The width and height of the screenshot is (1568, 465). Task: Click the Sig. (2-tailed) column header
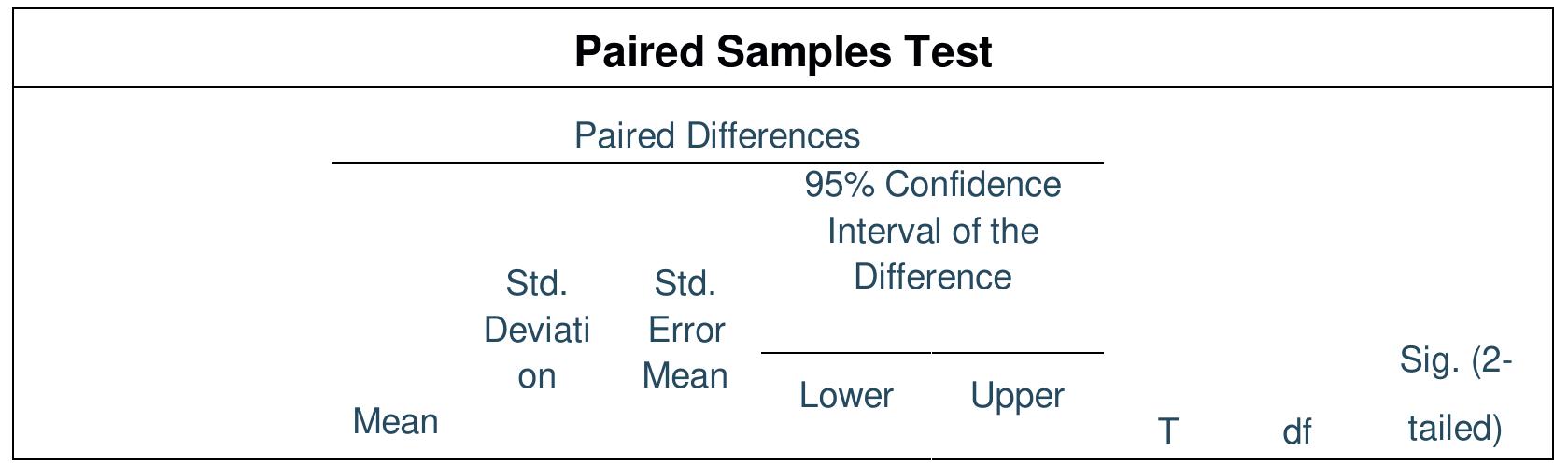pyautogui.click(x=1455, y=394)
